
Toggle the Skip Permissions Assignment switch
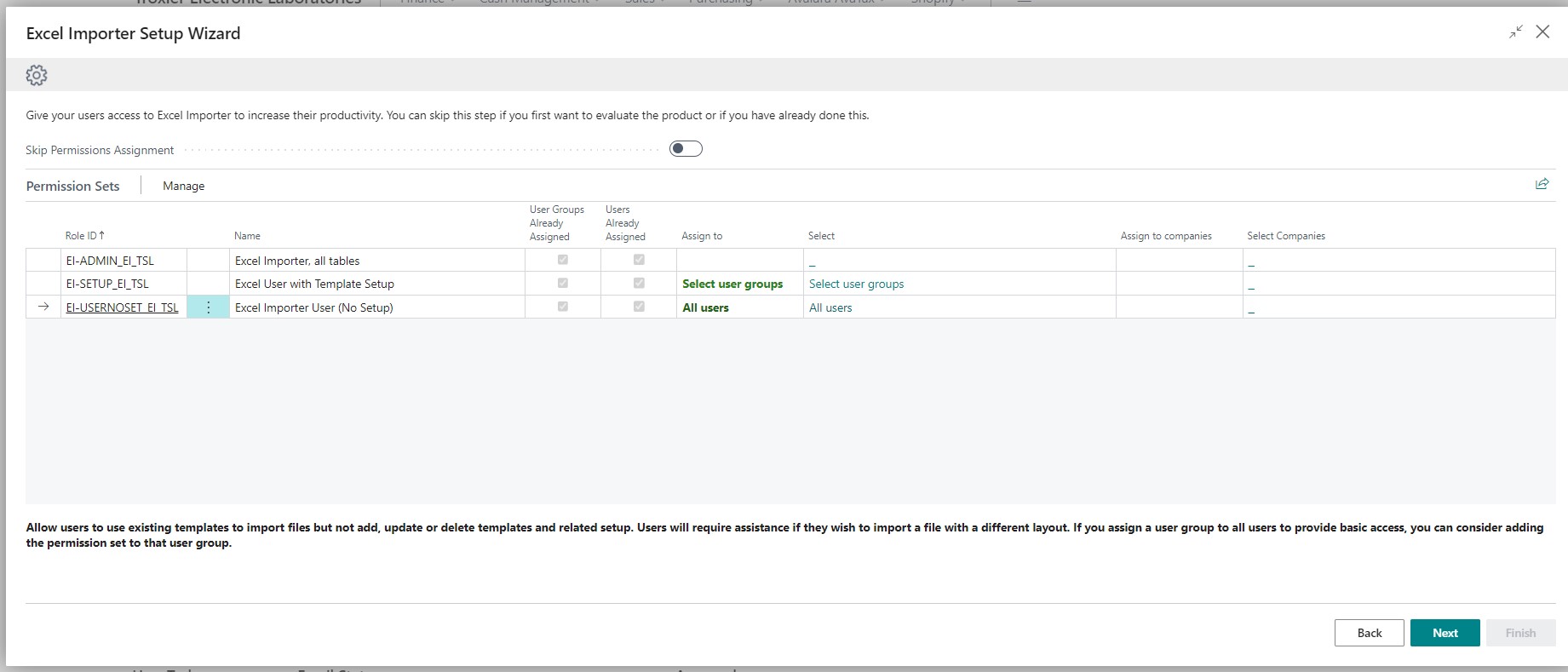686,149
